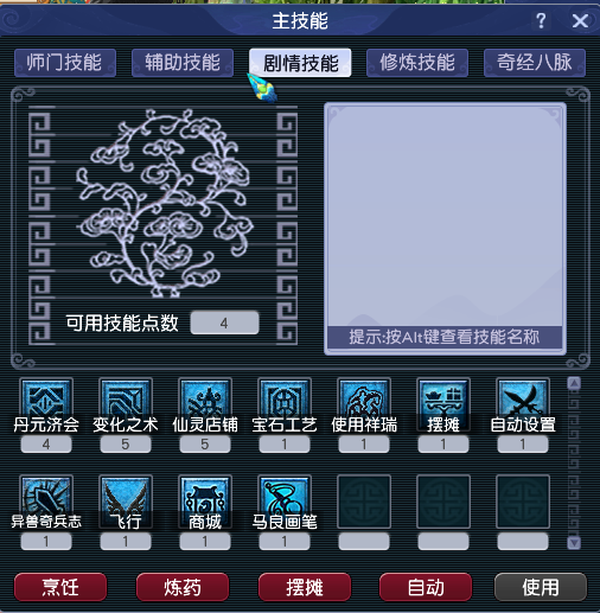Select the 马良画笔 skill icon
The height and width of the screenshot is (613, 600).
pyautogui.click(x=285, y=501)
